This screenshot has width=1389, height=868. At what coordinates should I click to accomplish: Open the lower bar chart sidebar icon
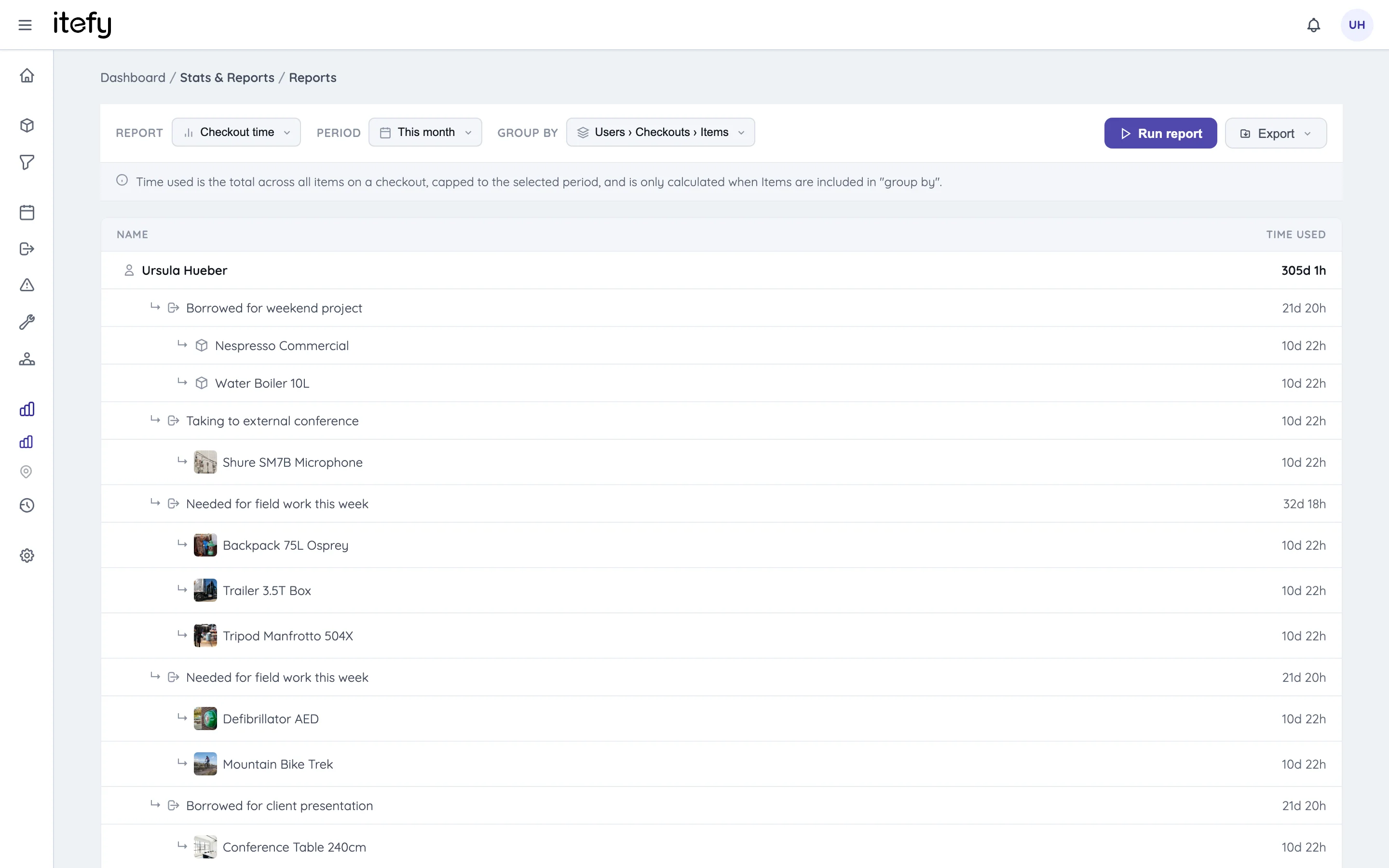pos(26,441)
